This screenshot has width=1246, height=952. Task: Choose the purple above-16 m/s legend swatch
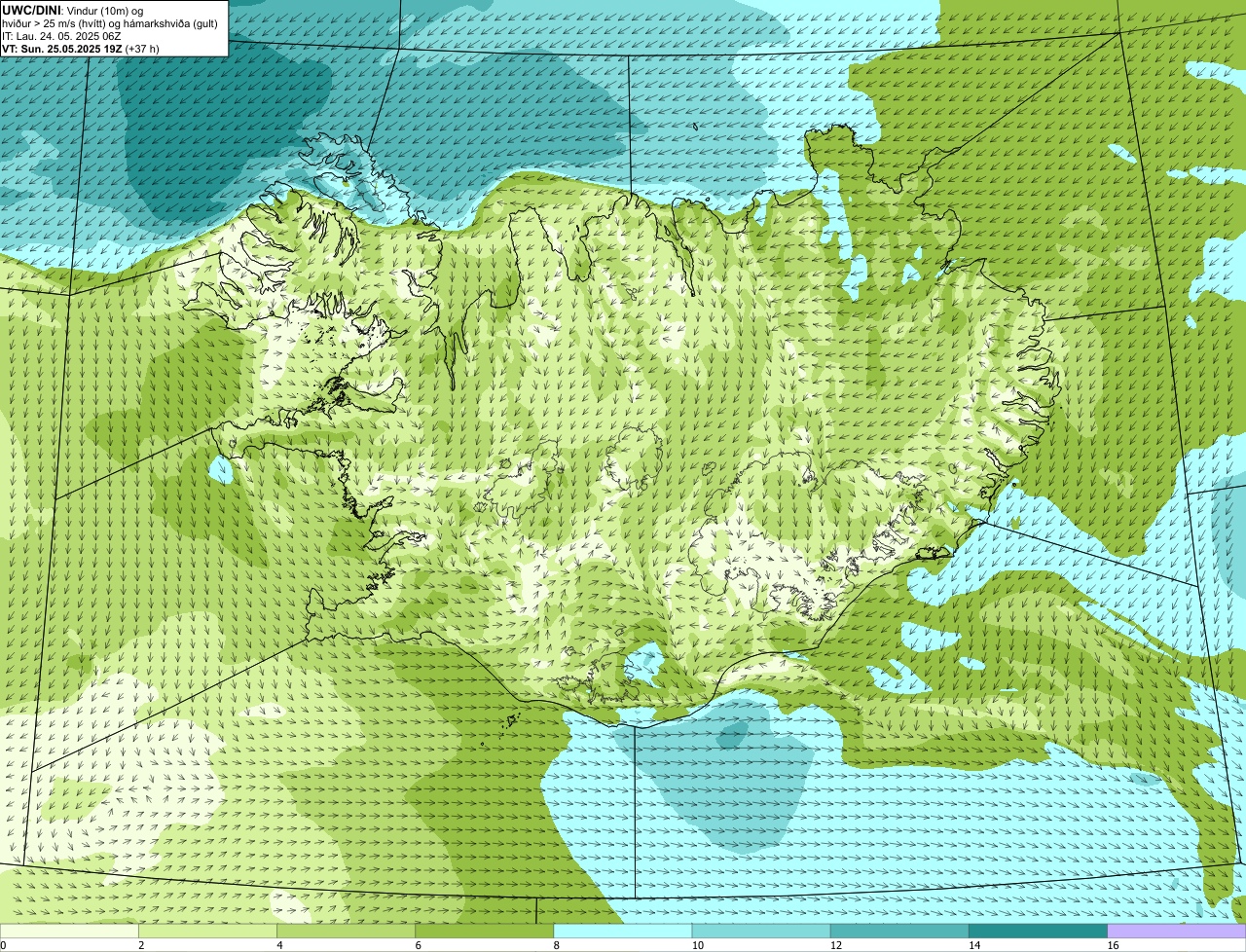[x=1177, y=931]
